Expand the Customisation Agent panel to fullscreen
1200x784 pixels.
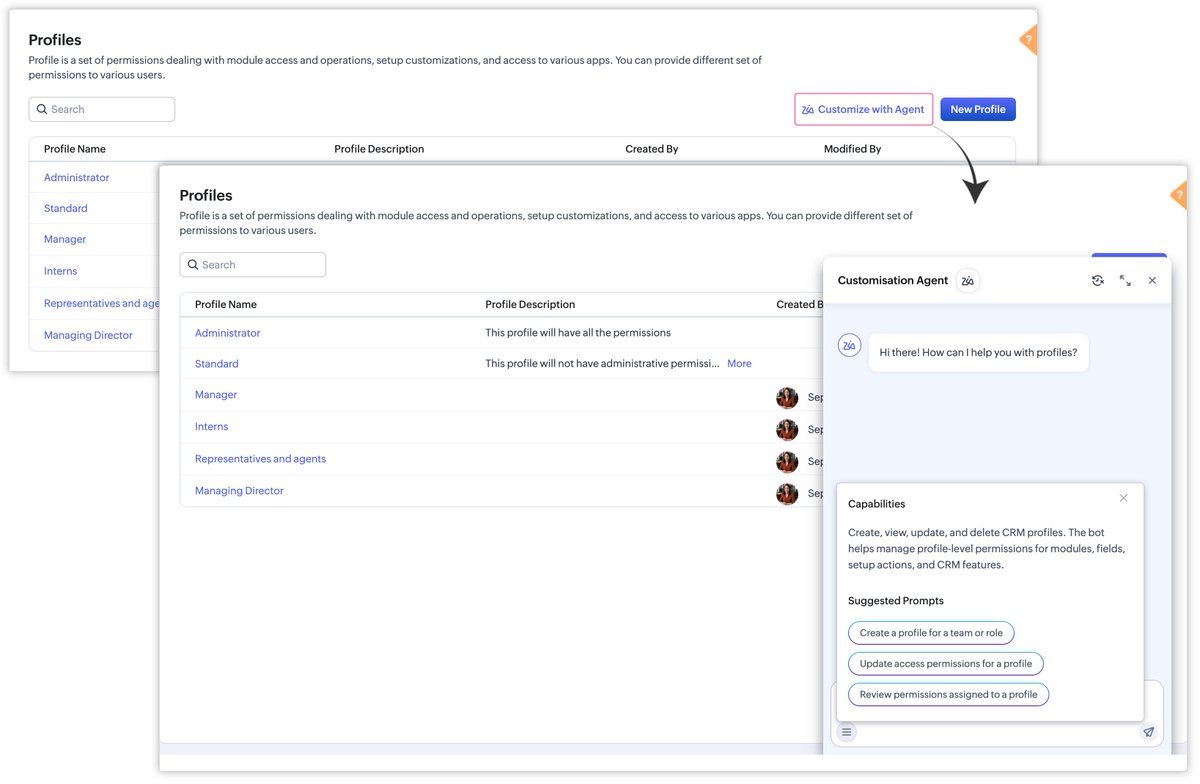1125,281
